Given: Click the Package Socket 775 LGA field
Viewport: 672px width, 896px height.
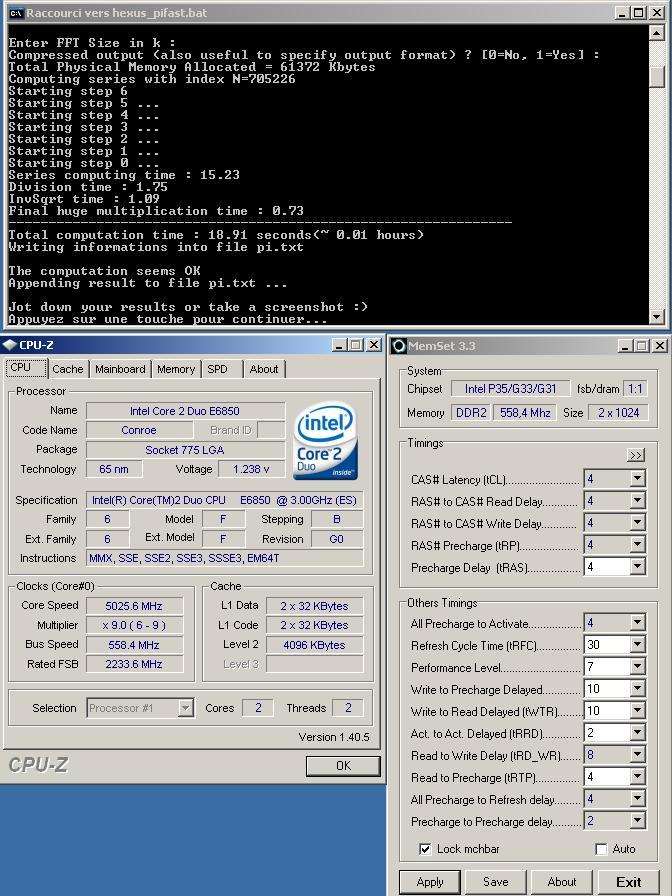Looking at the screenshot, I should (185, 450).
